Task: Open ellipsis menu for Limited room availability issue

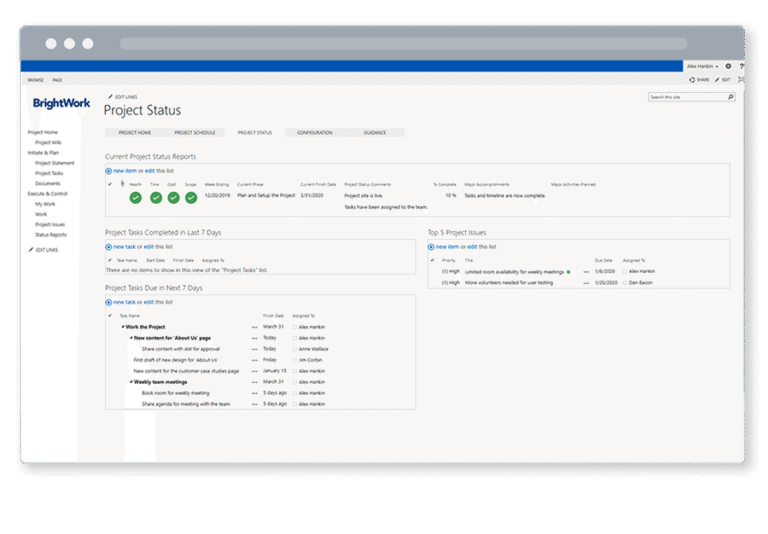Action: pos(586,271)
